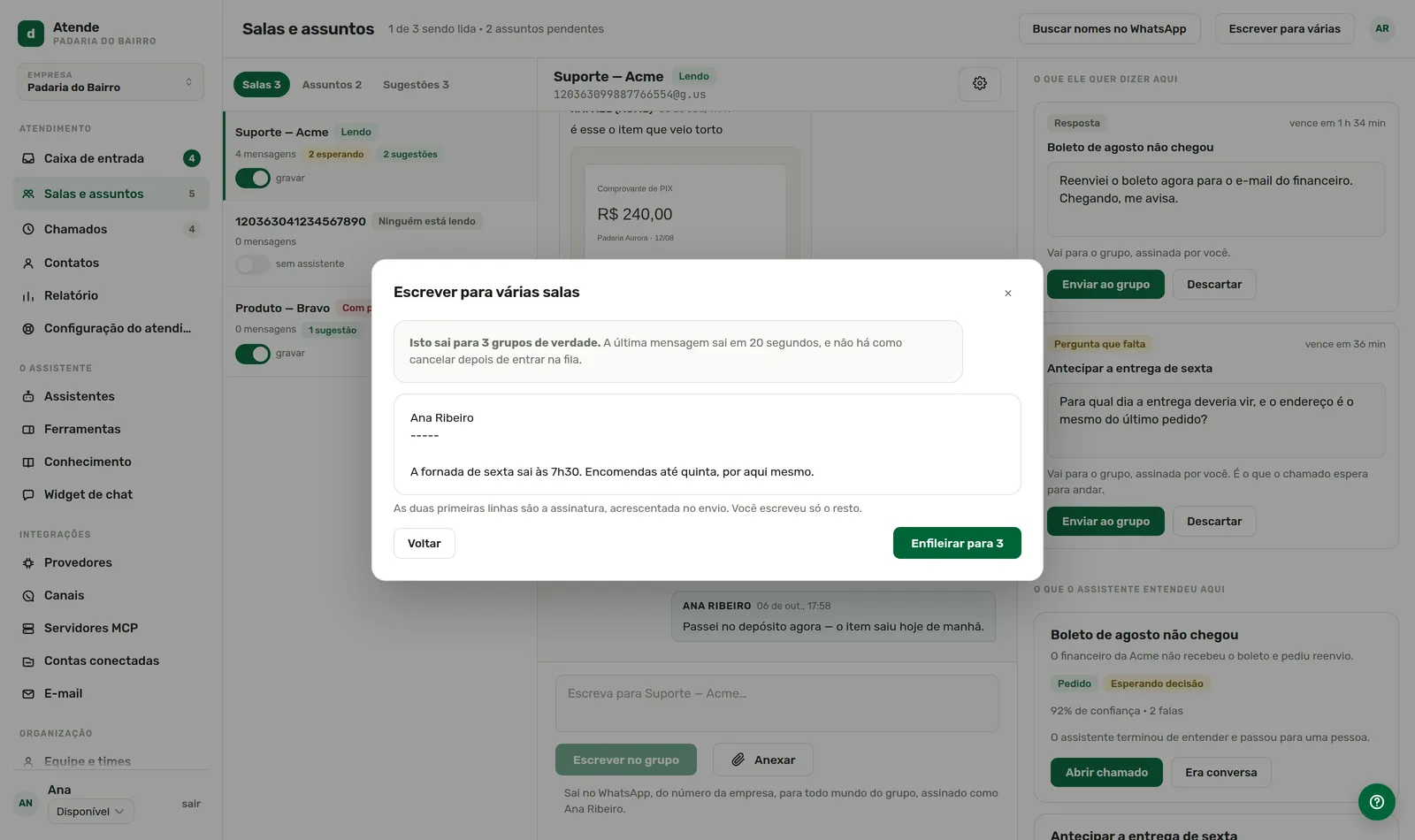Viewport: 1415px width, 840px height.
Task: Click the Anexar attachment button
Action: coord(763,760)
